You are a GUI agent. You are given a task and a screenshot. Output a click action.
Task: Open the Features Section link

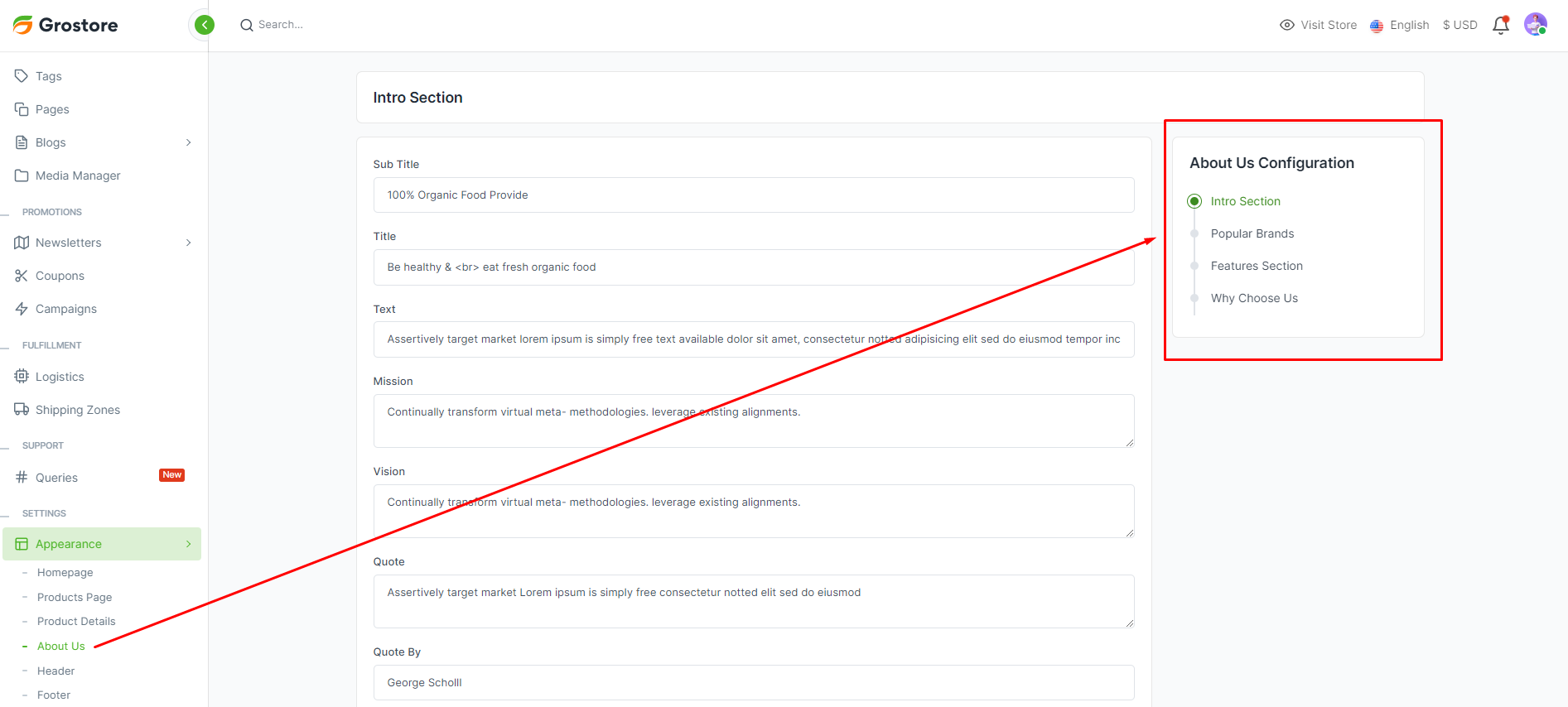[1256, 266]
